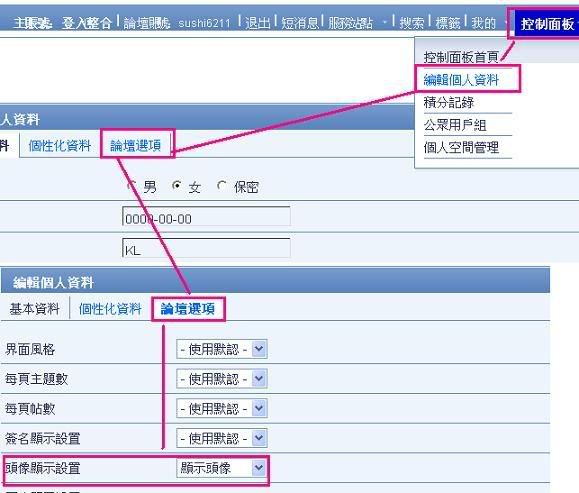This screenshot has width=579, height=493.
Task: Select the 男 gender radio button
Action: tap(131, 186)
